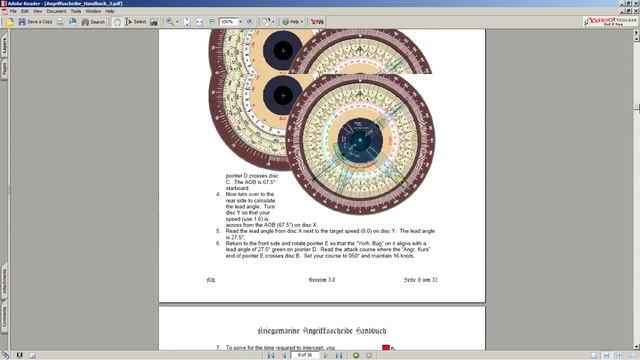
Task: Select Single Page layout icon
Action: (x=594, y=356)
